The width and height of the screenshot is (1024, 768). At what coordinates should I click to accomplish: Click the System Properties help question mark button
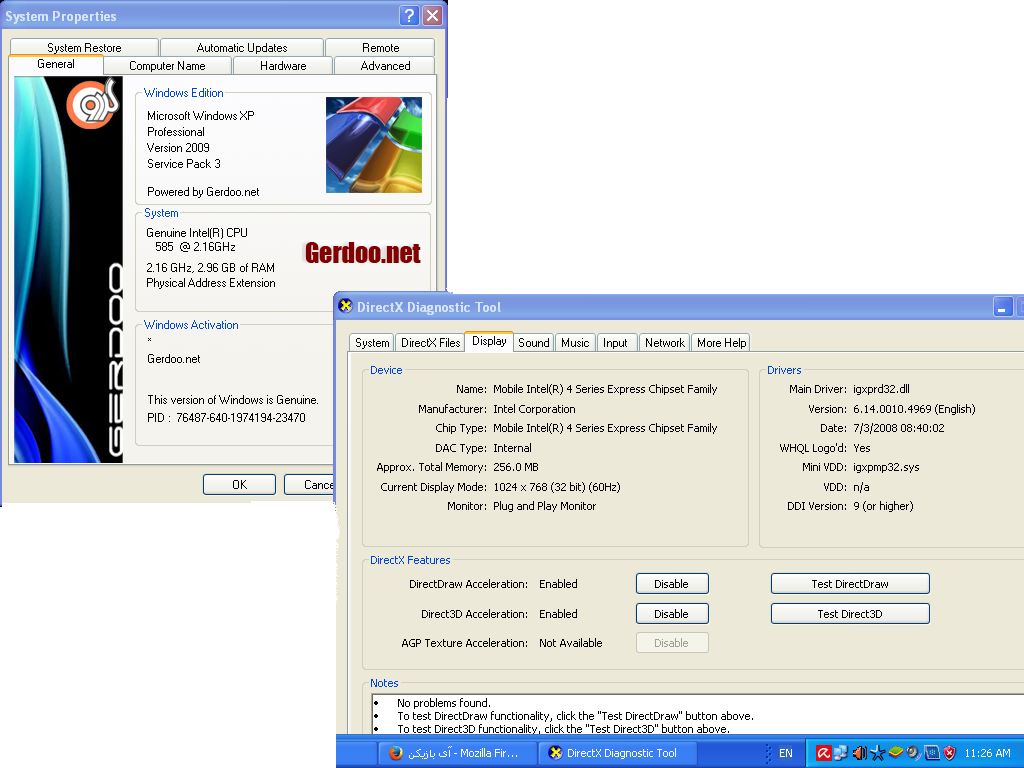409,16
